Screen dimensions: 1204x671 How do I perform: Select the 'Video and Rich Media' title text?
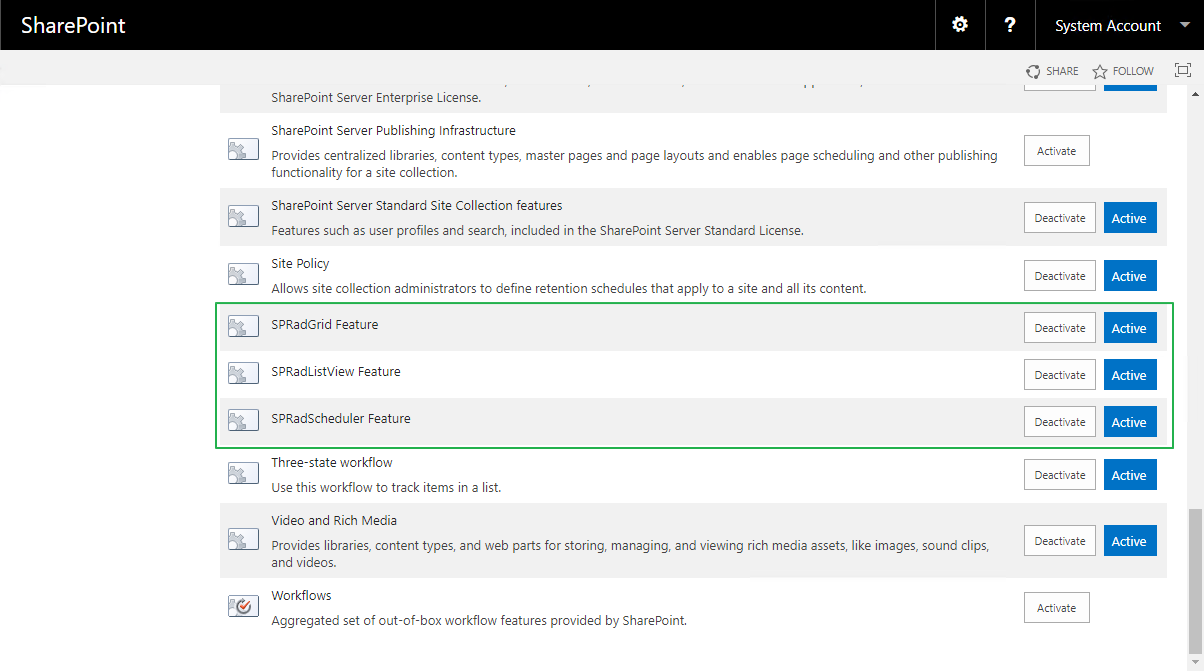click(334, 521)
